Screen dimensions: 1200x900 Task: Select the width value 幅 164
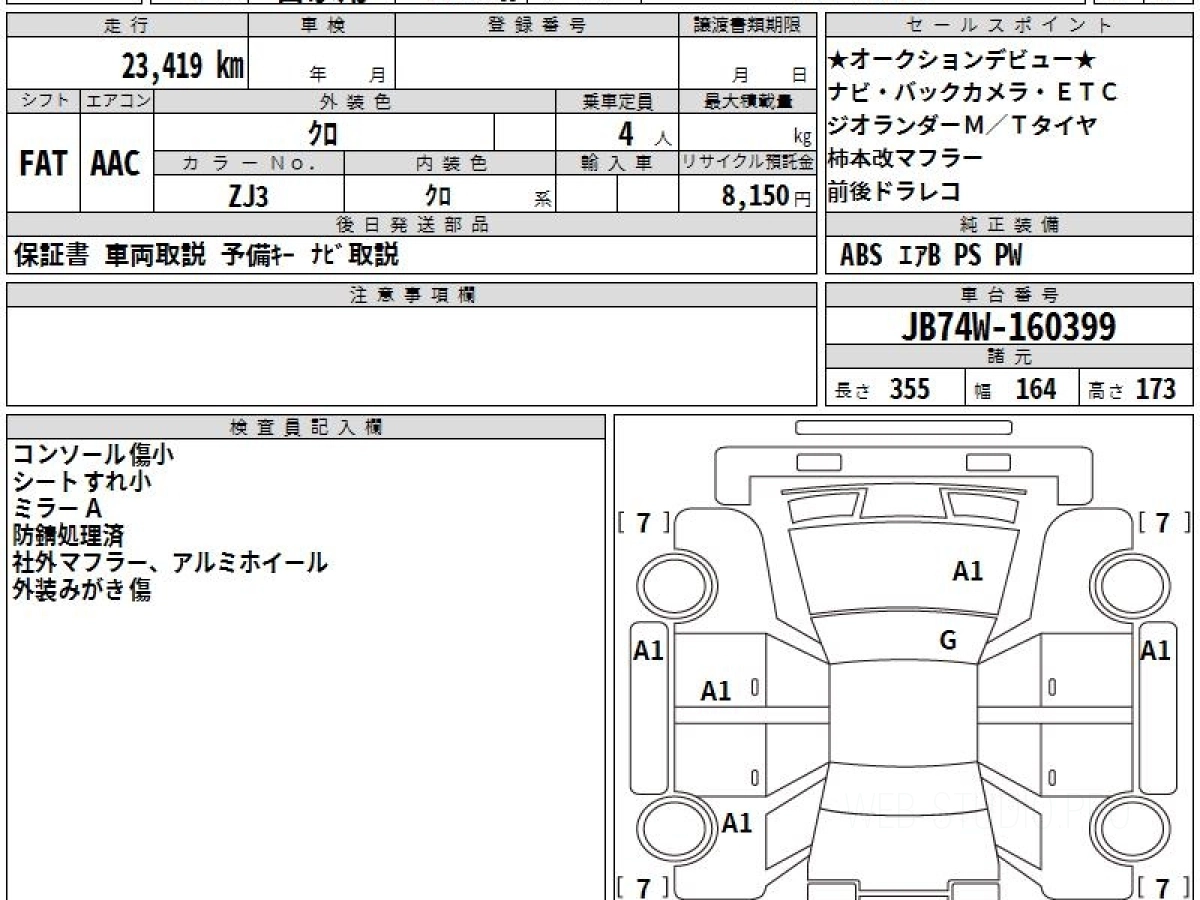[1016, 389]
